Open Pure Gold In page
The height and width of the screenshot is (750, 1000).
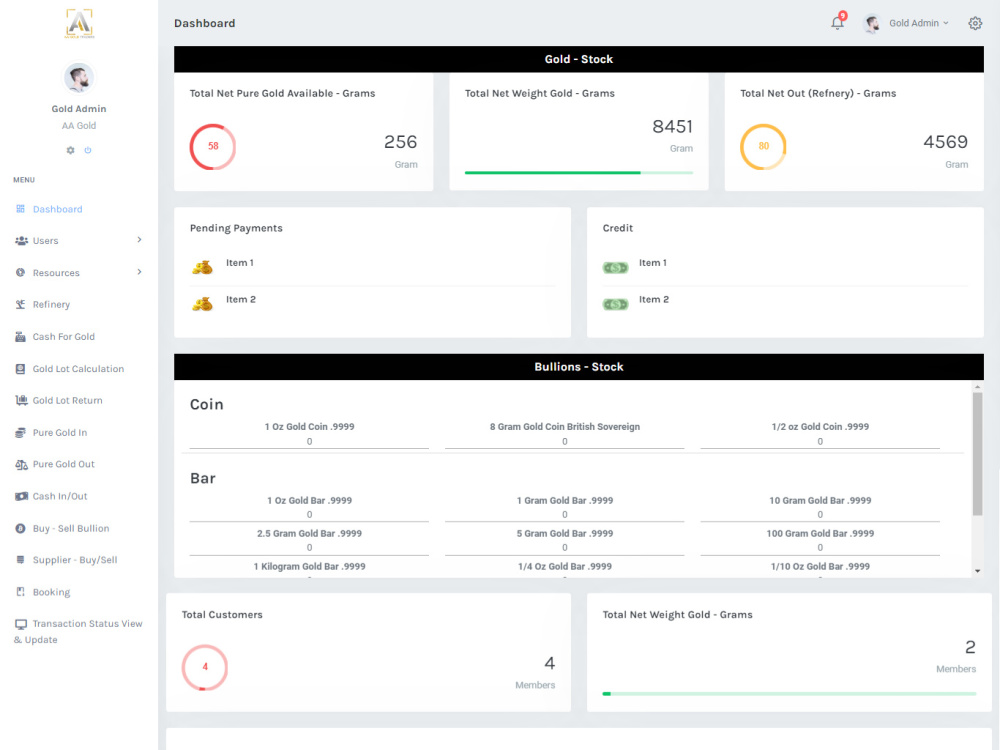pos(60,432)
